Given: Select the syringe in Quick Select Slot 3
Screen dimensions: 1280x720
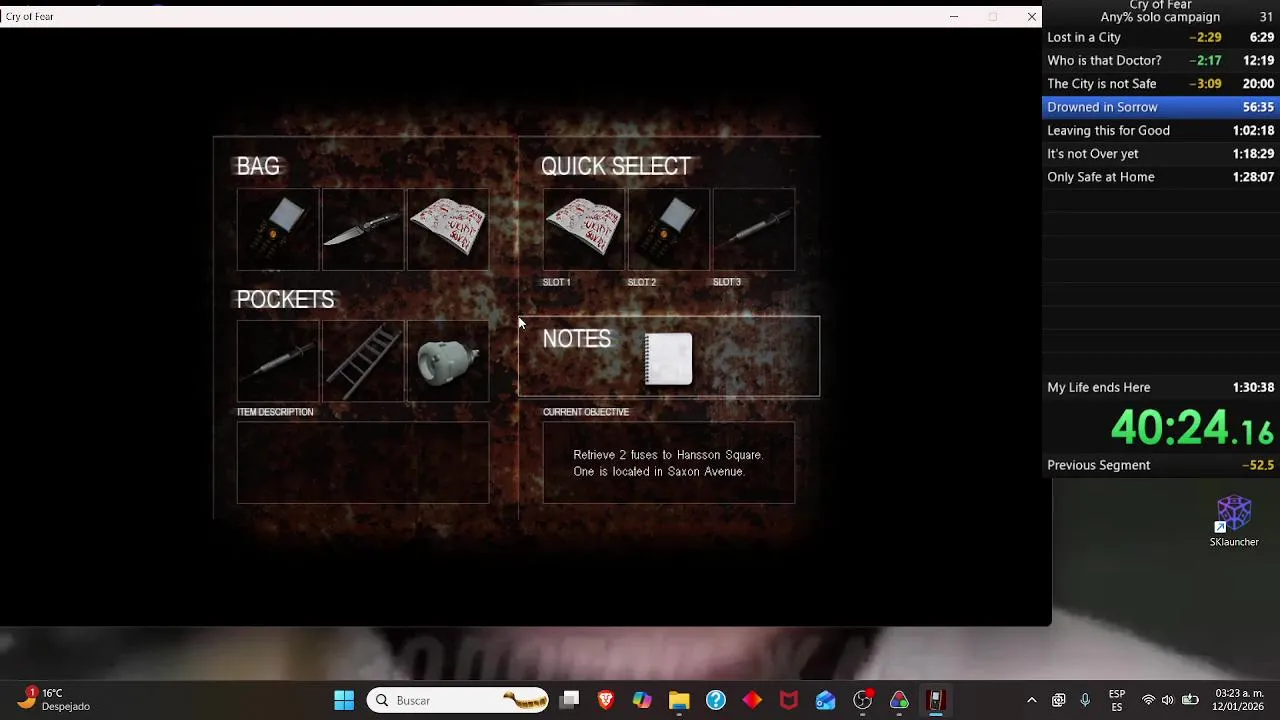Looking at the screenshot, I should click(x=754, y=229).
